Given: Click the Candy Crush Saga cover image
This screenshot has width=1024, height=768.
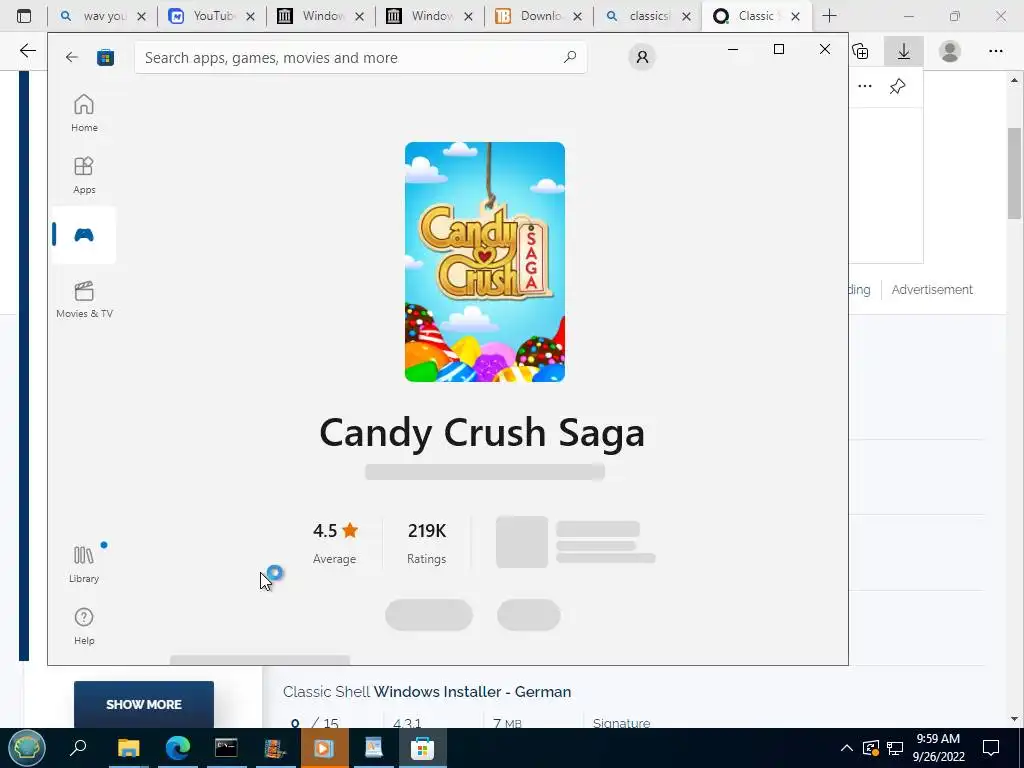Looking at the screenshot, I should [485, 262].
